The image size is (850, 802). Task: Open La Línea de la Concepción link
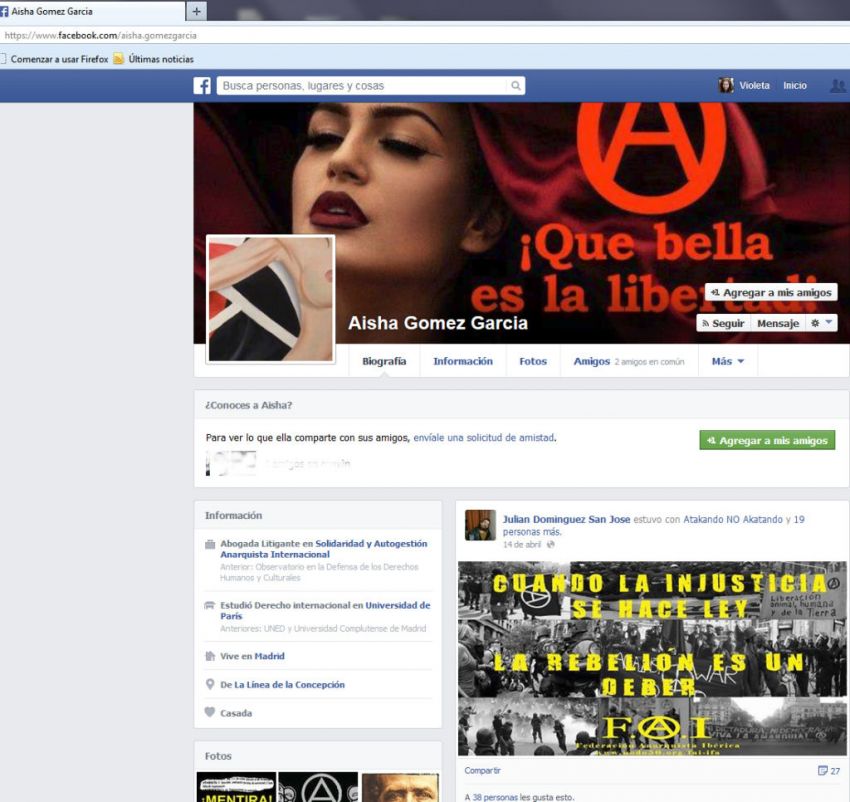click(x=289, y=685)
